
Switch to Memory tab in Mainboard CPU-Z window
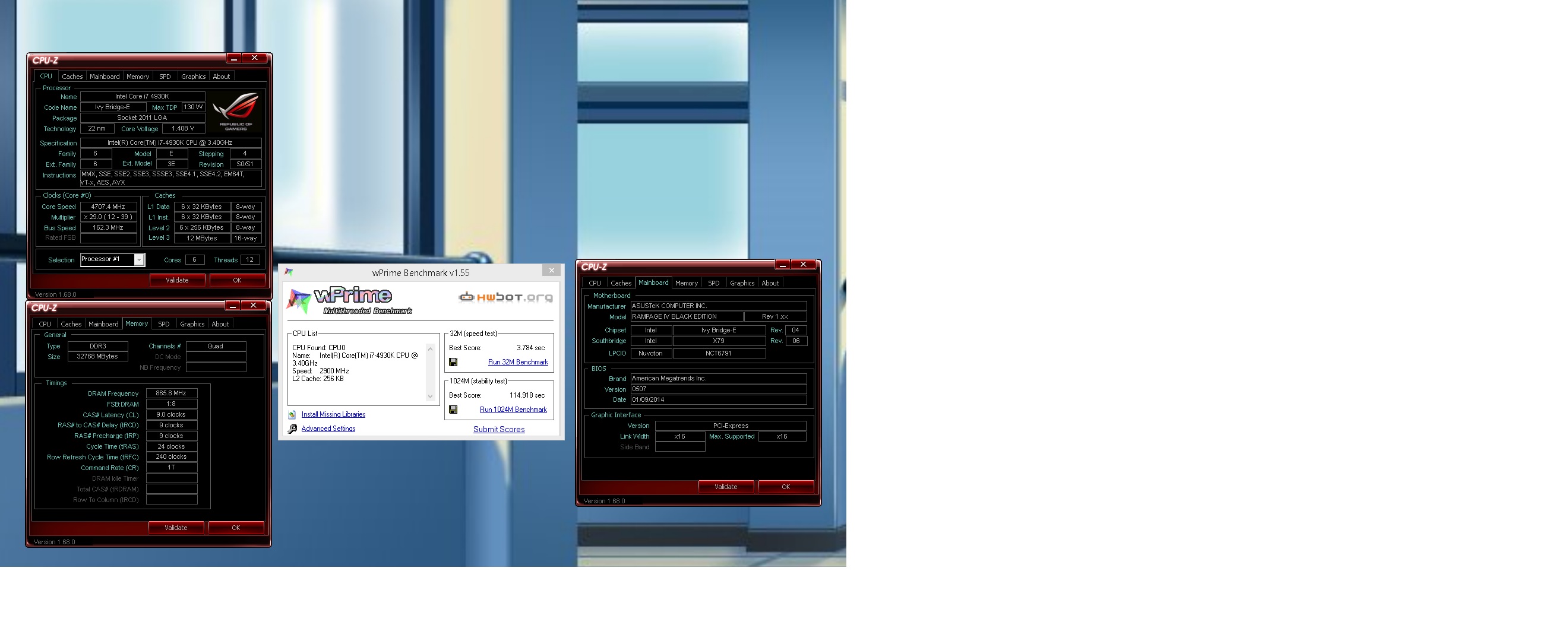coord(687,283)
